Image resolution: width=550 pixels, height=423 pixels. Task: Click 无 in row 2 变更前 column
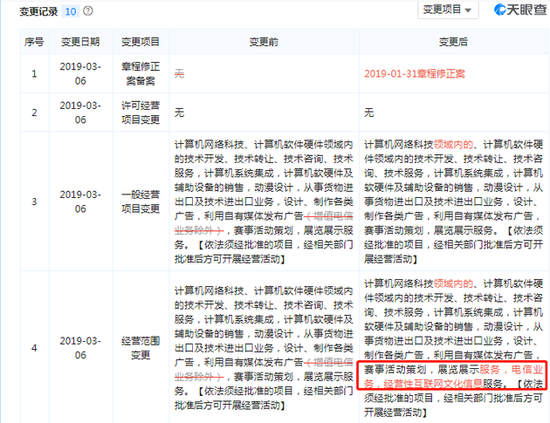(179, 113)
